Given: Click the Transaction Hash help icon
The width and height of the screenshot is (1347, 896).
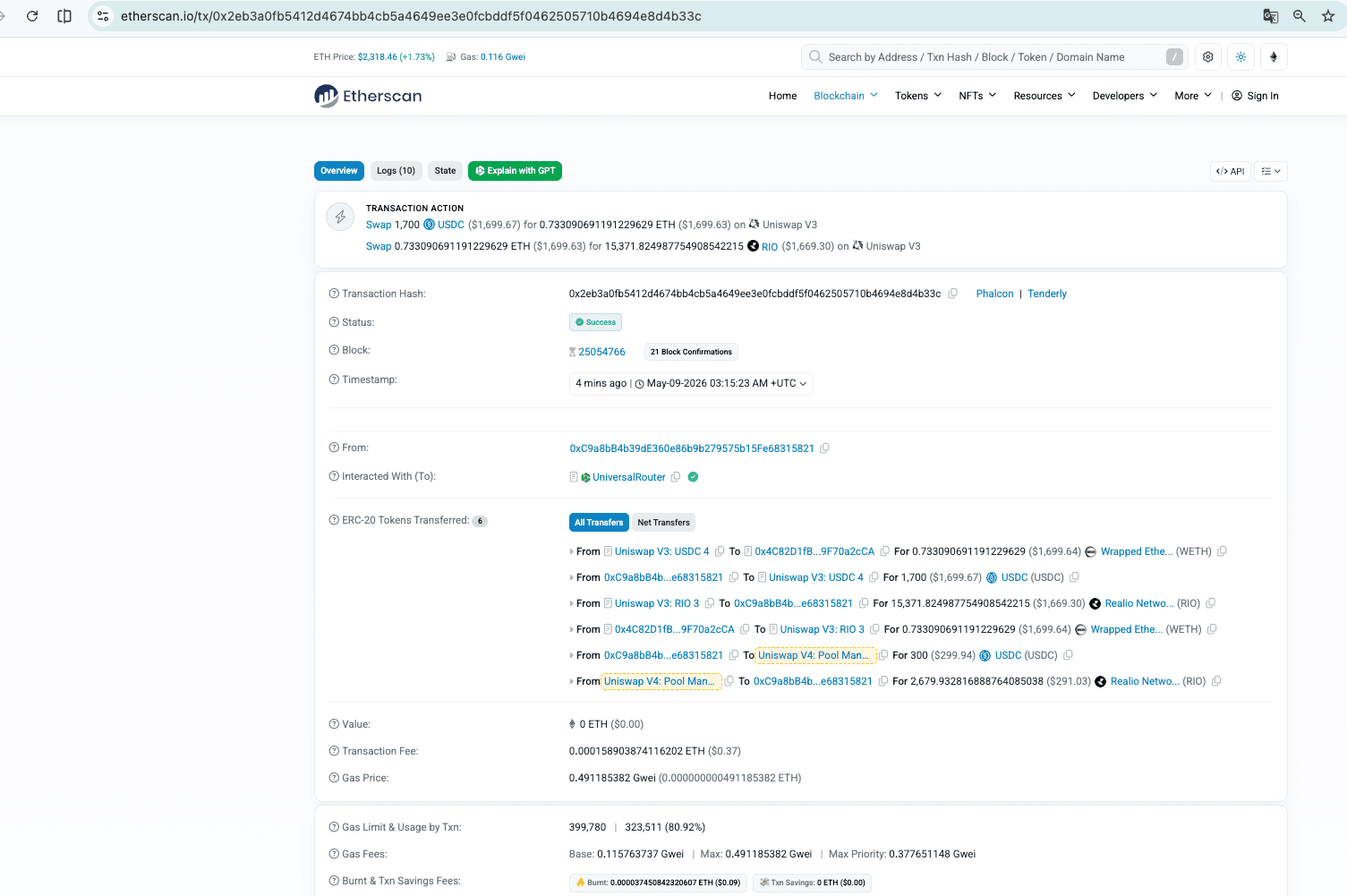Looking at the screenshot, I should click(334, 294).
